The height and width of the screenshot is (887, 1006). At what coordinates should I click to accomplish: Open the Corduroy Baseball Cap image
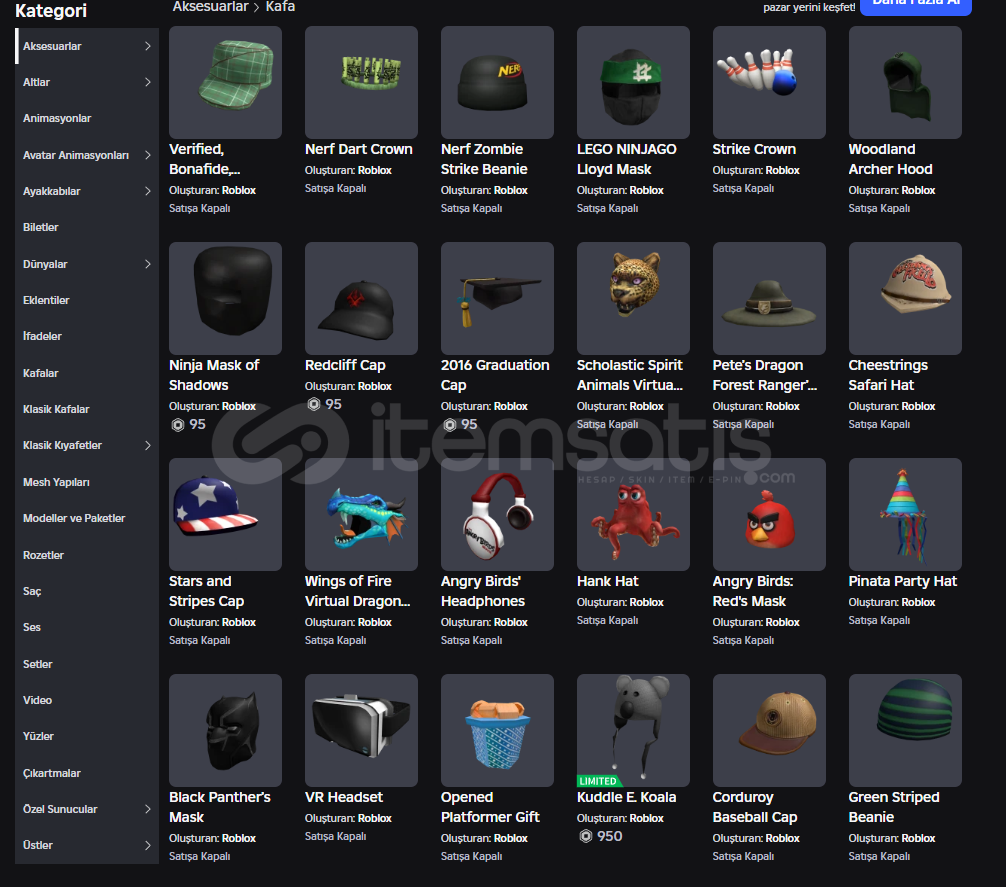pyautogui.click(x=769, y=731)
